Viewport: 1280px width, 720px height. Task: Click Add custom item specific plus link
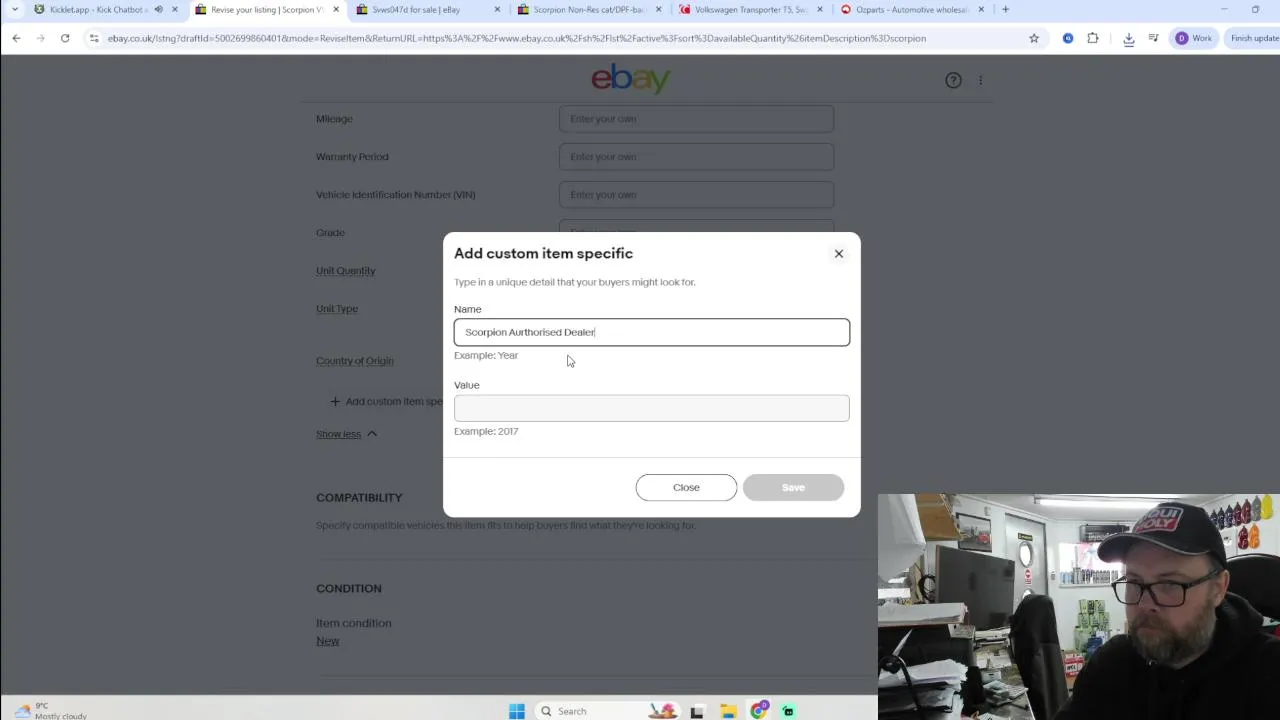387,401
